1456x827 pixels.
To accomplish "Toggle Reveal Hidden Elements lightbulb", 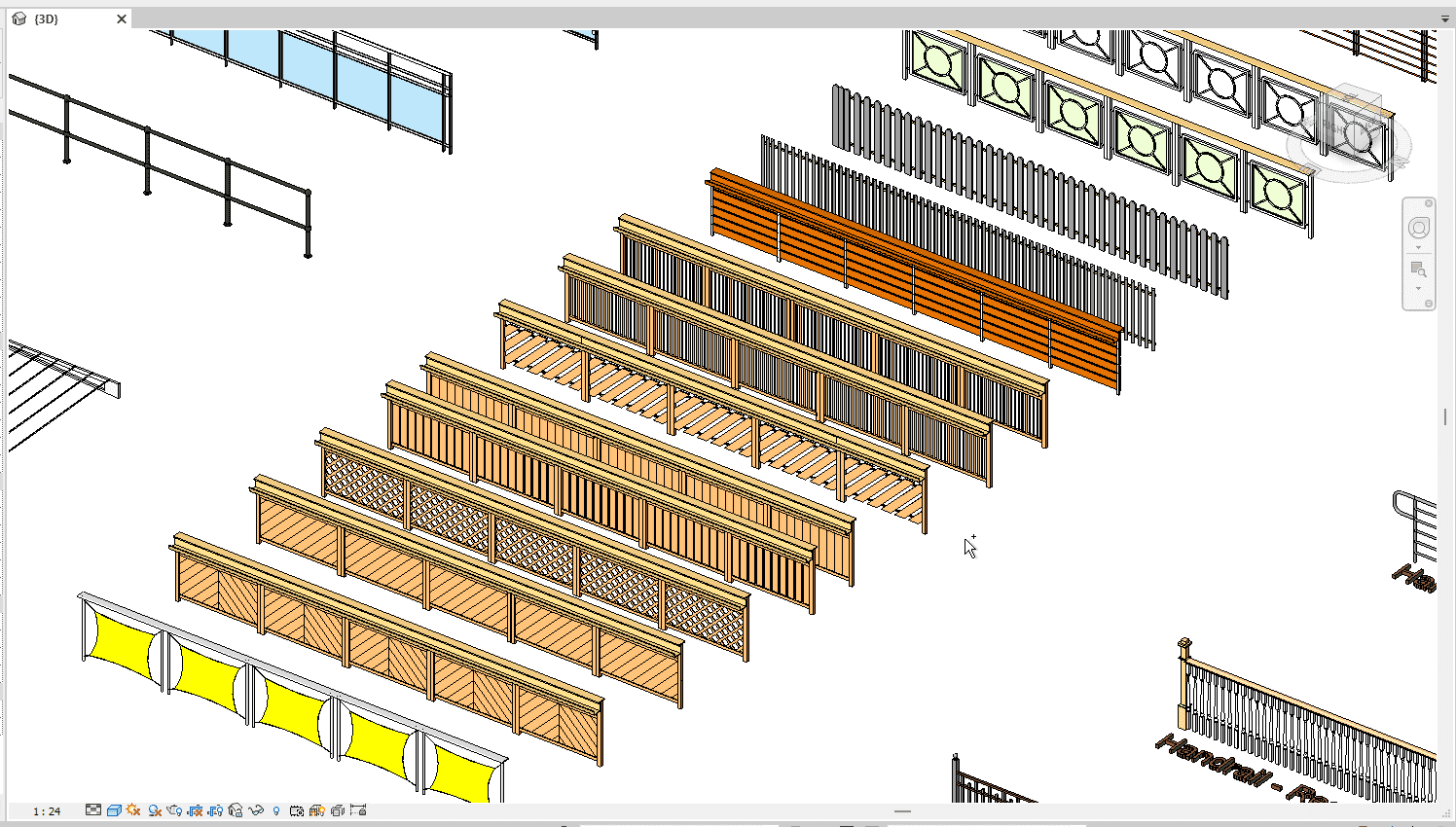I will pyautogui.click(x=276, y=810).
